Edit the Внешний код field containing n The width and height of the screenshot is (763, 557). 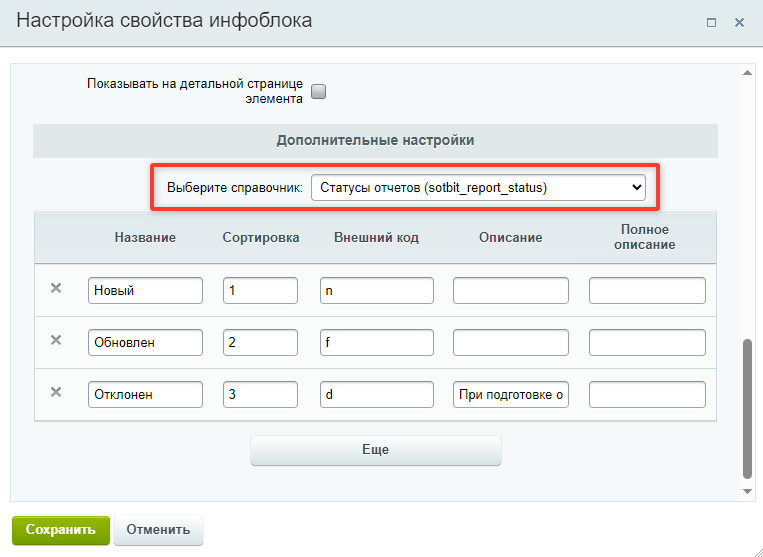[x=377, y=290]
